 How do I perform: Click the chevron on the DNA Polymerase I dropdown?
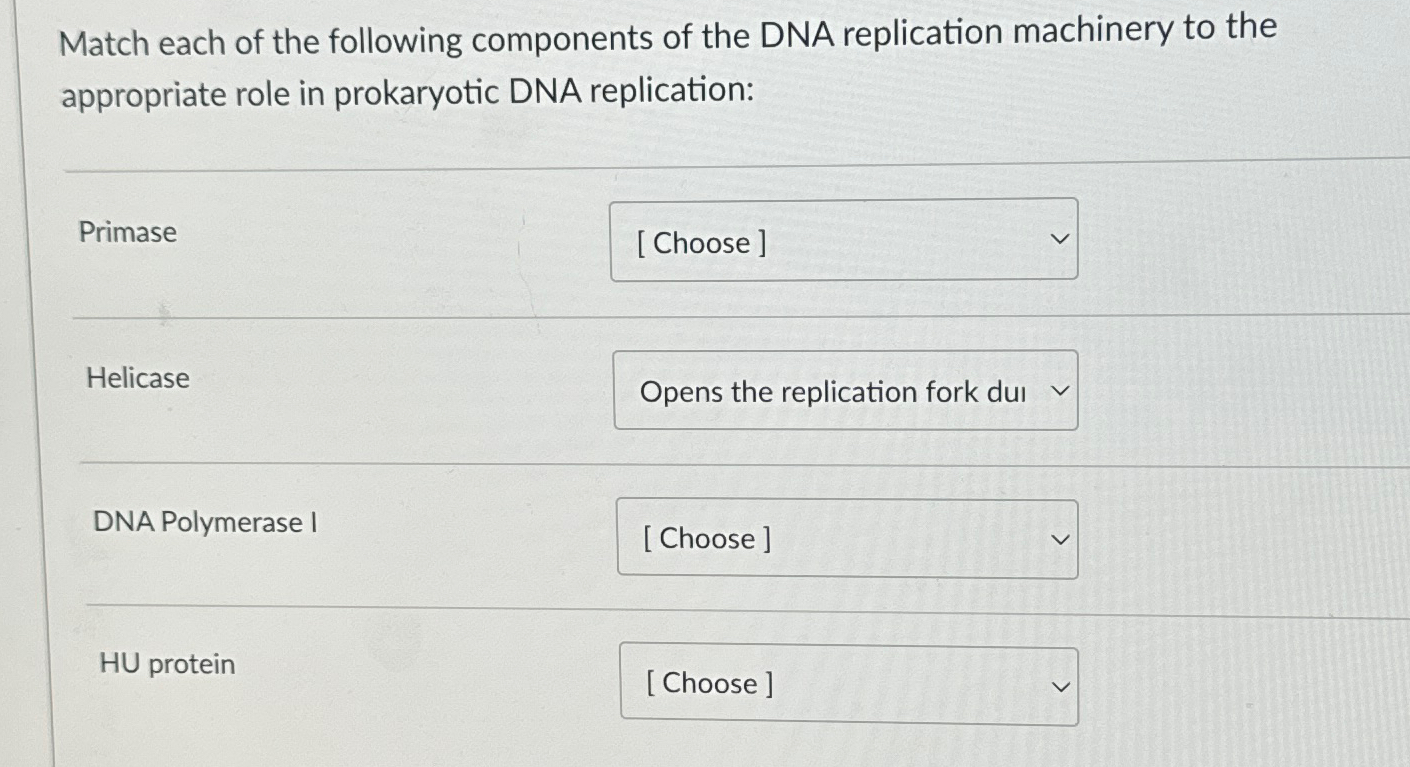pyautogui.click(x=1061, y=538)
